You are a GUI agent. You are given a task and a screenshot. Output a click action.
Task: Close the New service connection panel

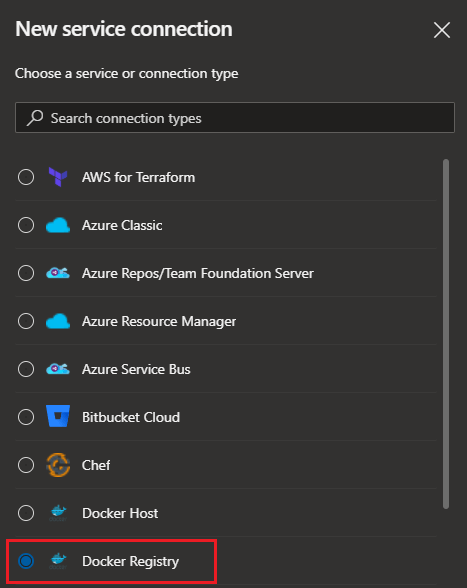tap(442, 30)
